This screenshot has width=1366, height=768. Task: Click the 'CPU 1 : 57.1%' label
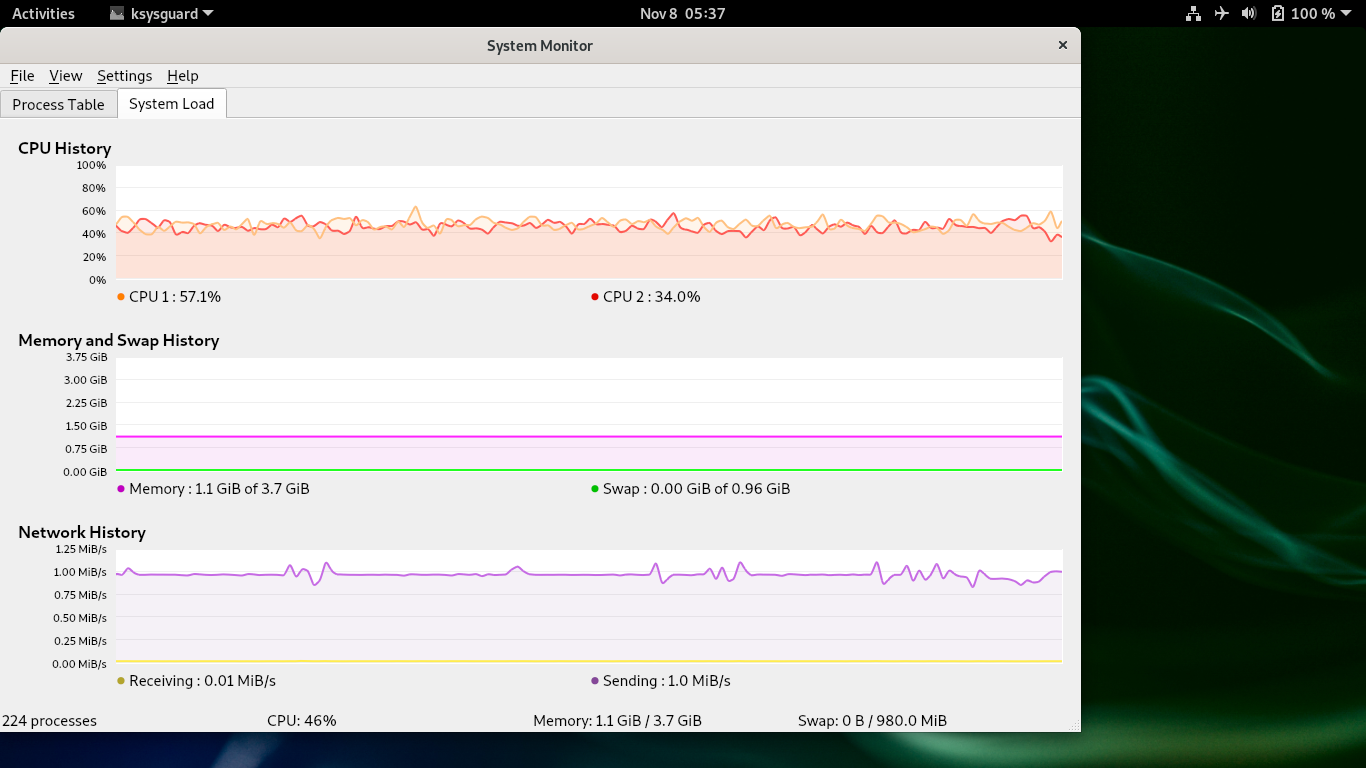coord(175,297)
